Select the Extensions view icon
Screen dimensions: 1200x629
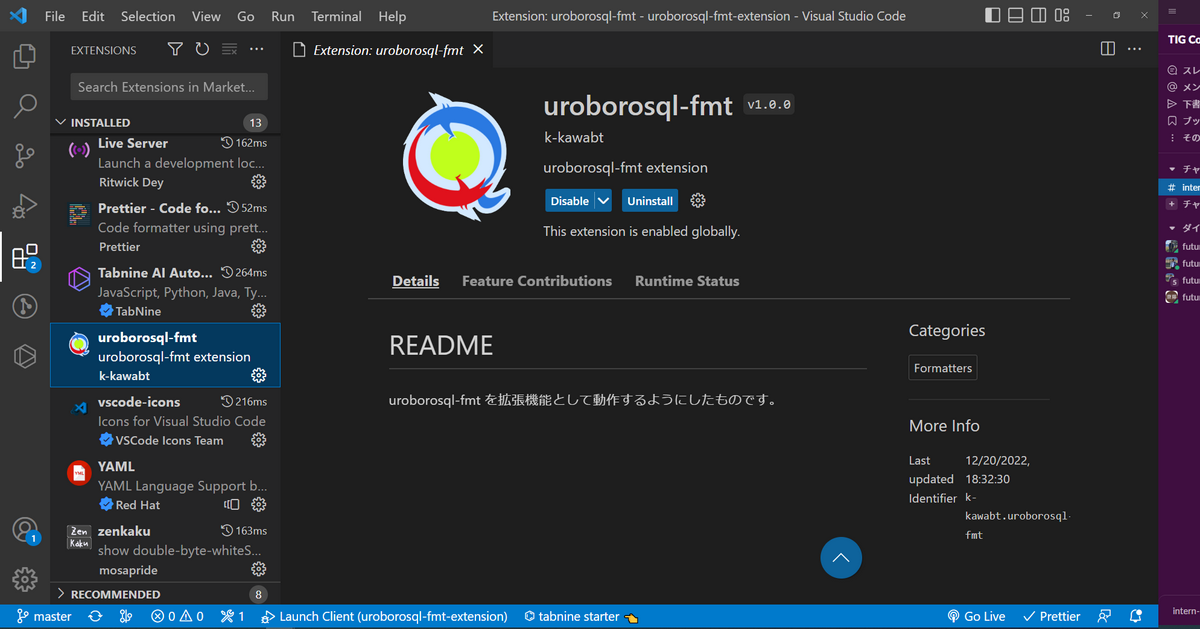tap(25, 257)
